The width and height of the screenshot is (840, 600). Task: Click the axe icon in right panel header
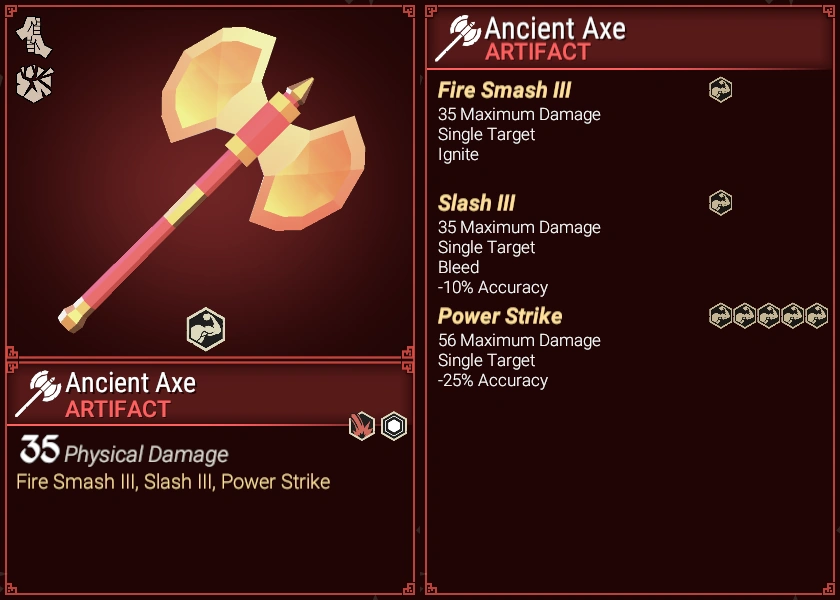(458, 38)
